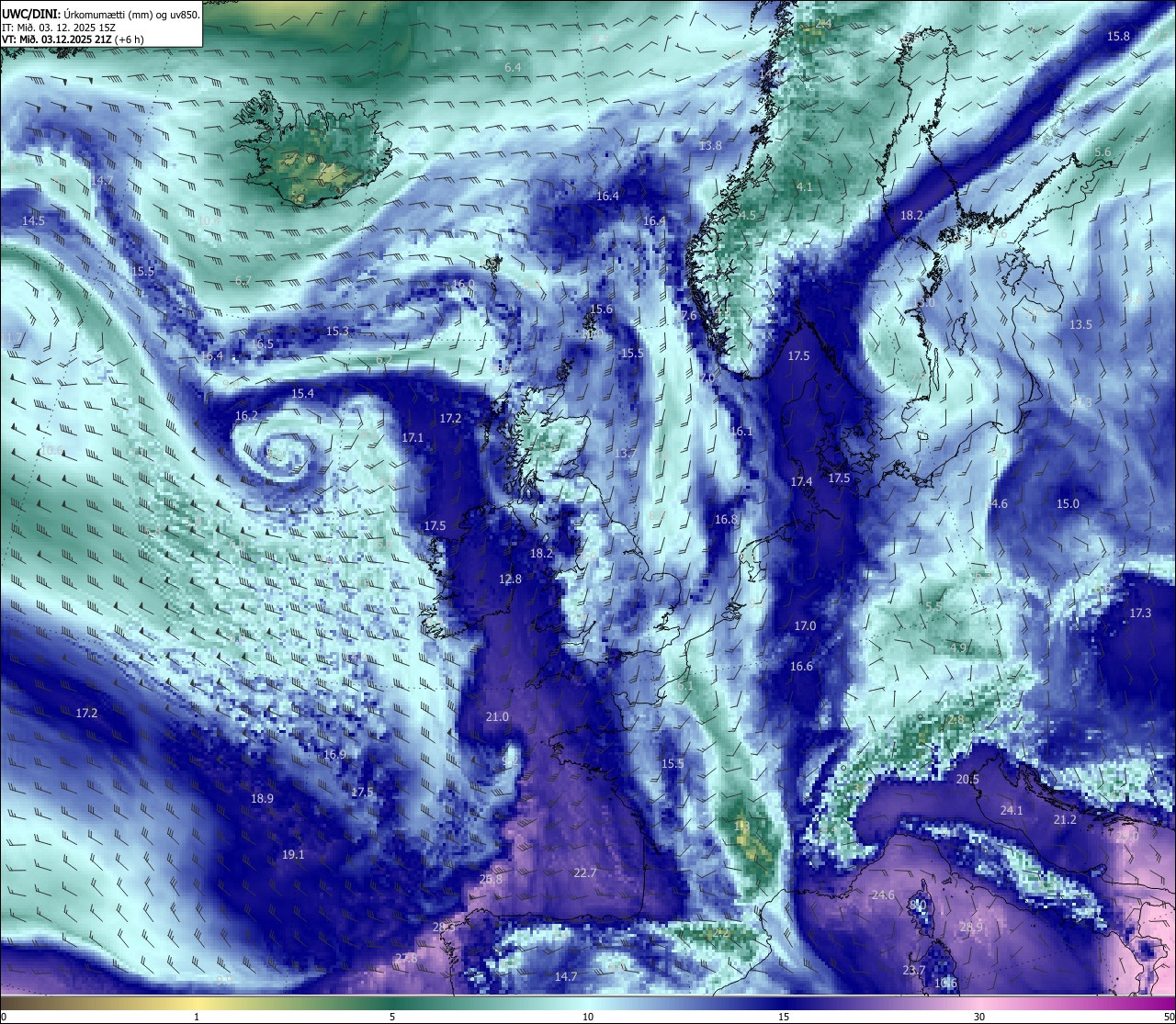Image resolution: width=1176 pixels, height=1024 pixels.
Task: Click the 15.8 value on the map
Action: (1118, 36)
